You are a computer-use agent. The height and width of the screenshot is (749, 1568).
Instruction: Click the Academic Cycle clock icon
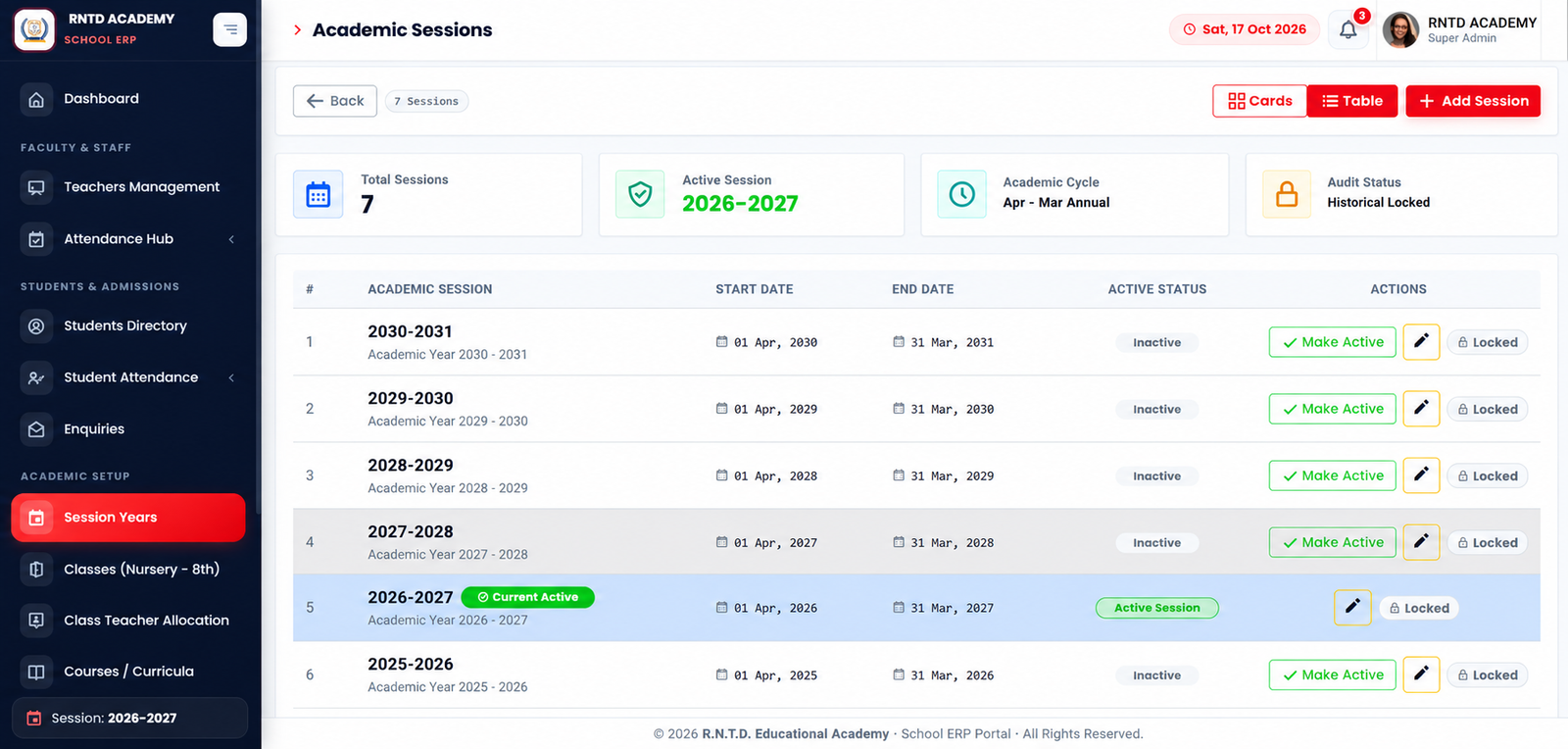pyautogui.click(x=962, y=194)
